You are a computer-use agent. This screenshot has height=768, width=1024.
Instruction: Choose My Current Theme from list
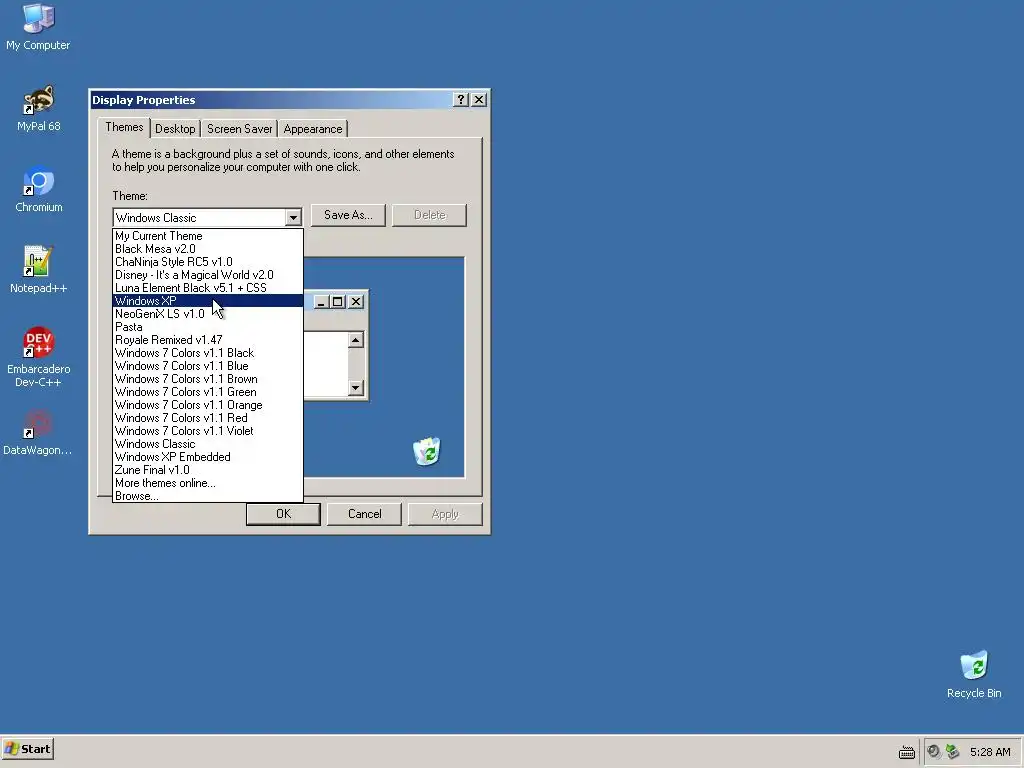click(208, 236)
